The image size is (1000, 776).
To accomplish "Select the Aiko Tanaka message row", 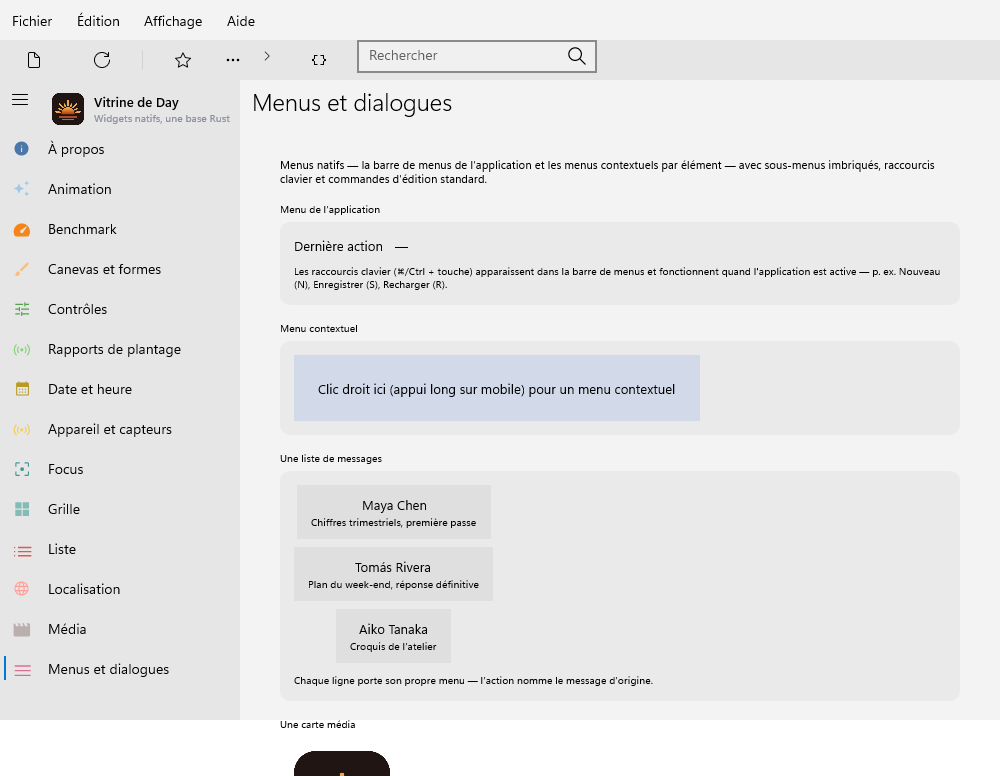I will [x=393, y=636].
